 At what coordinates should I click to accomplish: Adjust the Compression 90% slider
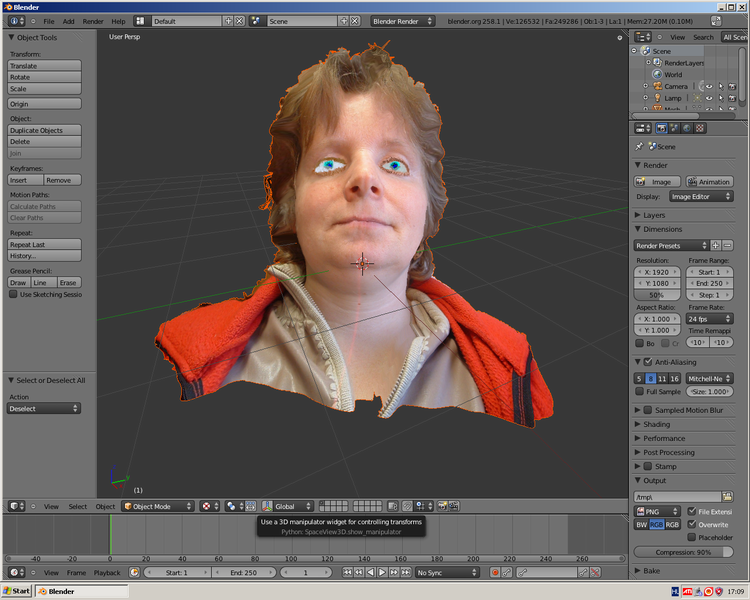pos(684,552)
